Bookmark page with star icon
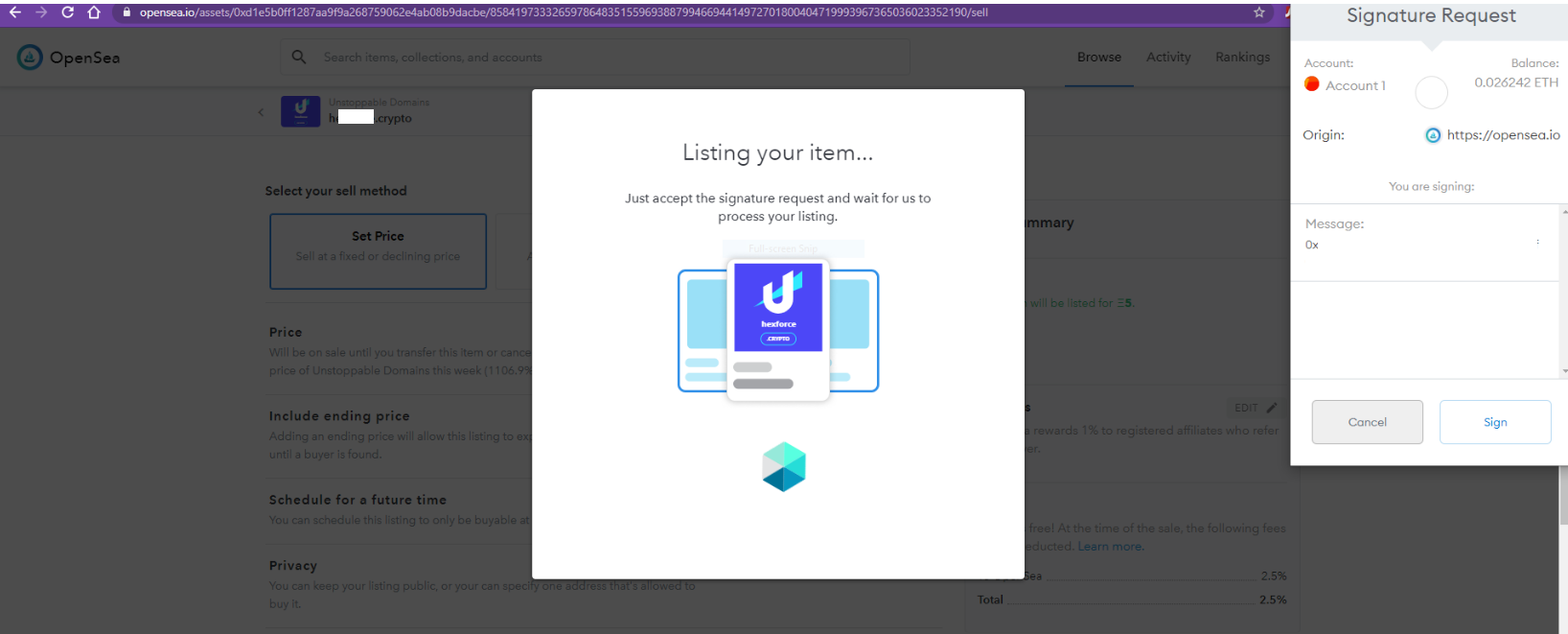Viewport: 1568px width, 634px height. coord(1258,12)
